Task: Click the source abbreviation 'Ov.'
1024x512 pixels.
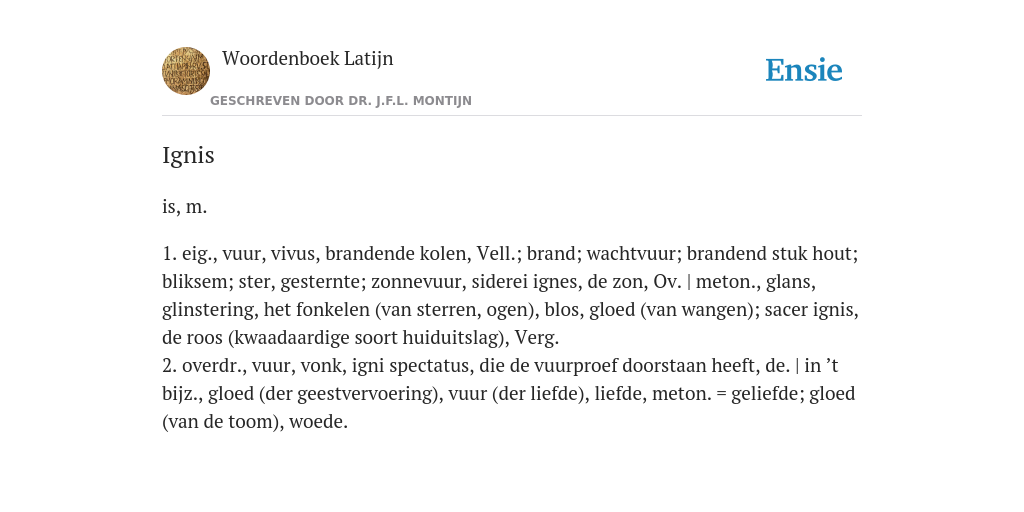Action: click(667, 281)
